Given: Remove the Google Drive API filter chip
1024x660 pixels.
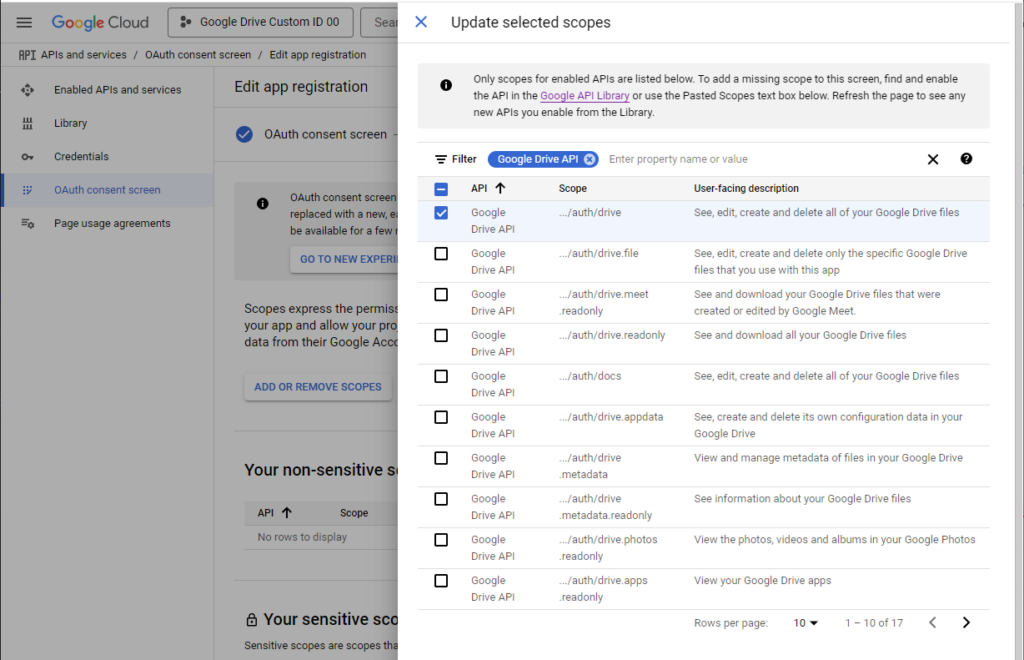Looking at the screenshot, I should pyautogui.click(x=590, y=159).
